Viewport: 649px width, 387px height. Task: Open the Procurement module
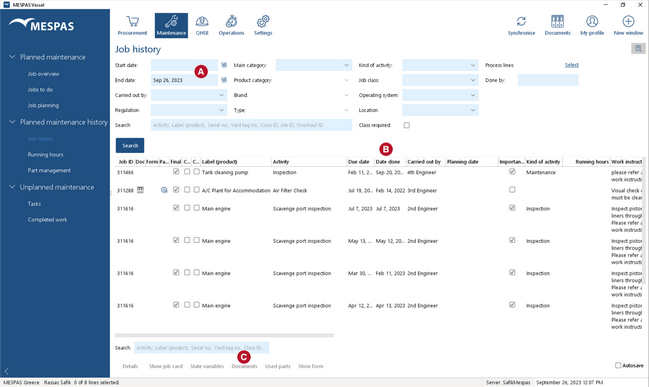click(x=132, y=26)
